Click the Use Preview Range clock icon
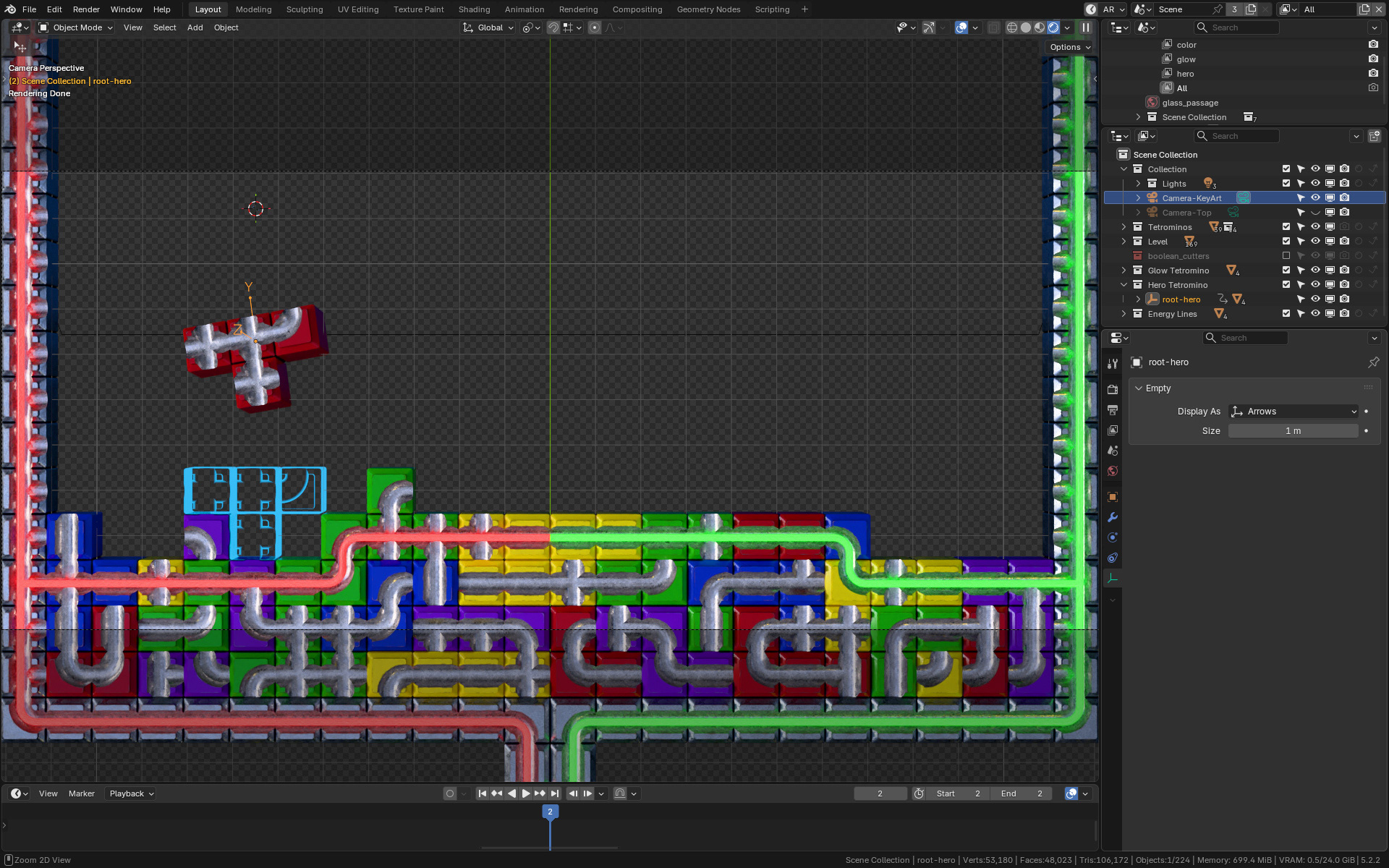The height and width of the screenshot is (868, 1389). (x=919, y=793)
